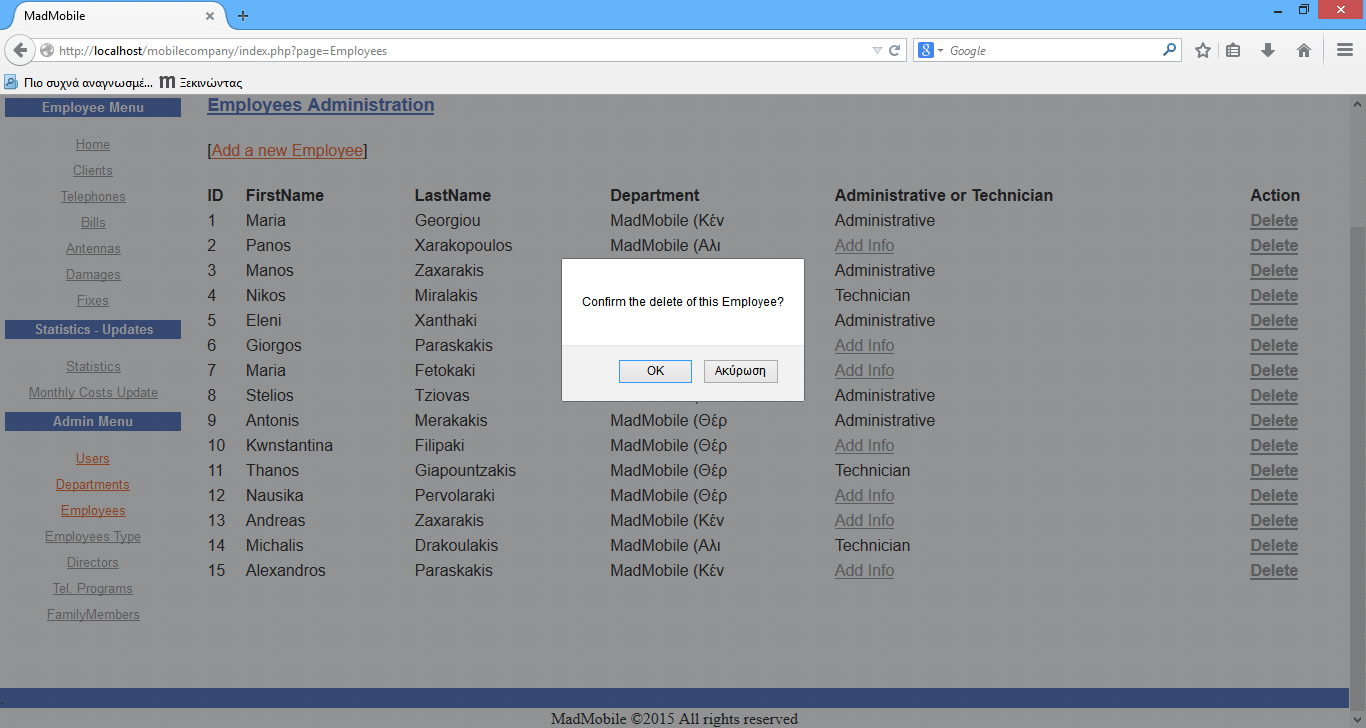Open the 'Ξεκινώντας' bookmark

[x=201, y=82]
